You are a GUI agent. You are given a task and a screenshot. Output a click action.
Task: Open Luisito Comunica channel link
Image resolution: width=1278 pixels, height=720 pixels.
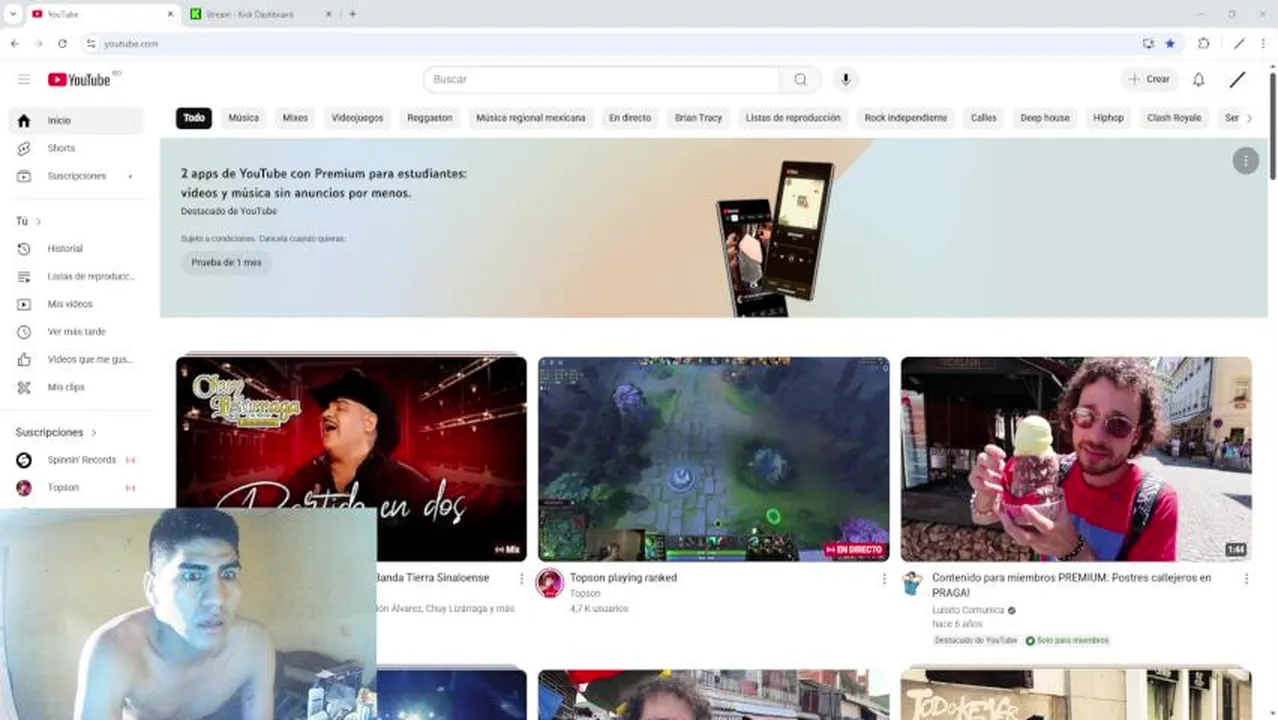tap(967, 610)
